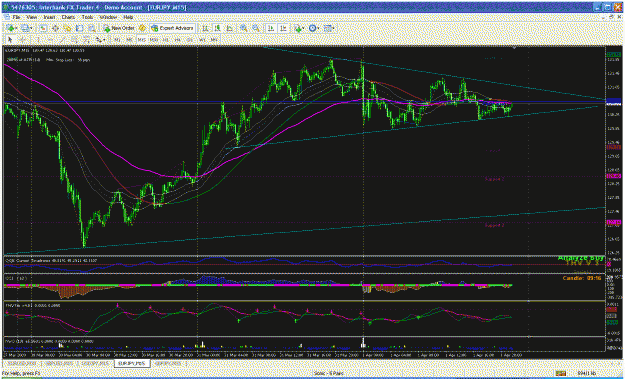Viewport: 625px width, 379px height.
Task: Expand the Profiles dropdown arrow
Action: [x=31, y=28]
